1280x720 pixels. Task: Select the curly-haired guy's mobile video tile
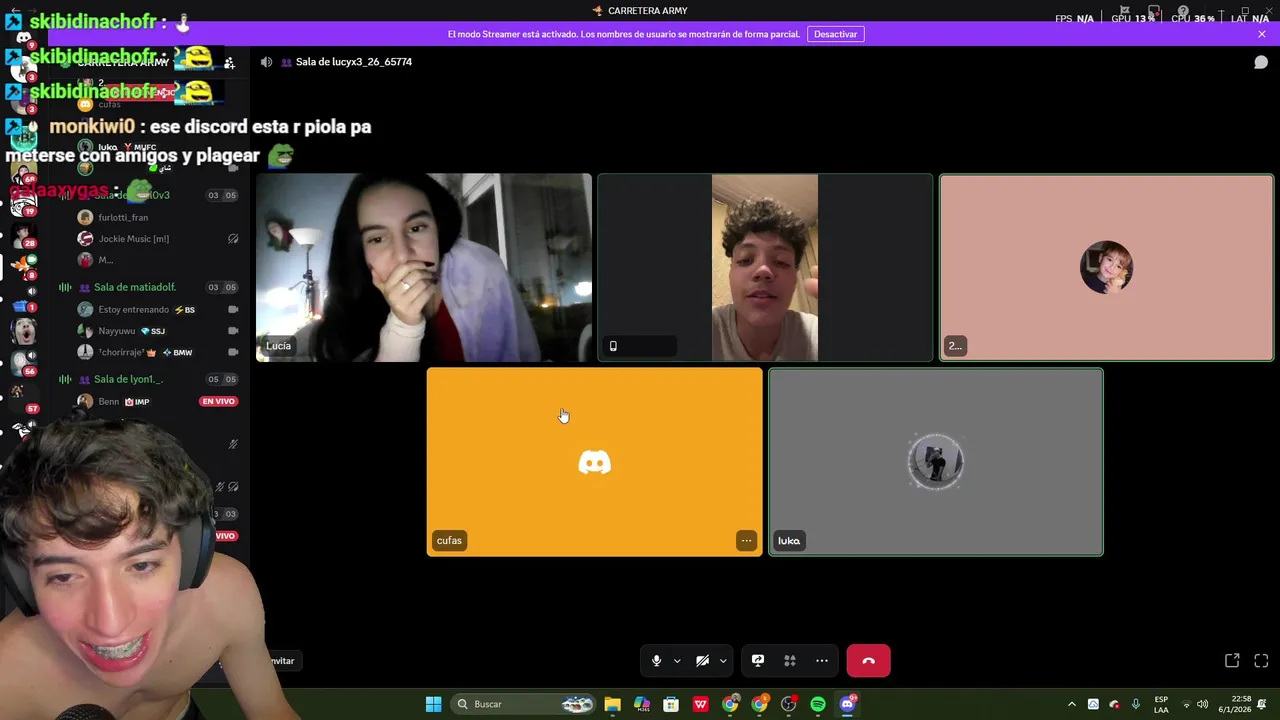coord(765,268)
